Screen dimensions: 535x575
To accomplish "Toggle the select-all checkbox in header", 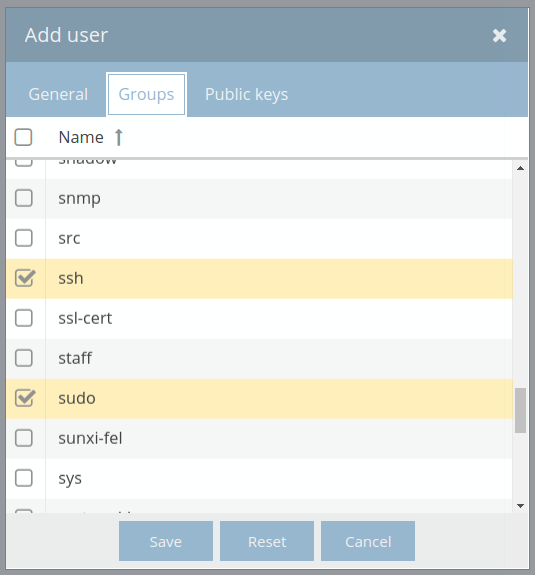I will [x=23, y=137].
